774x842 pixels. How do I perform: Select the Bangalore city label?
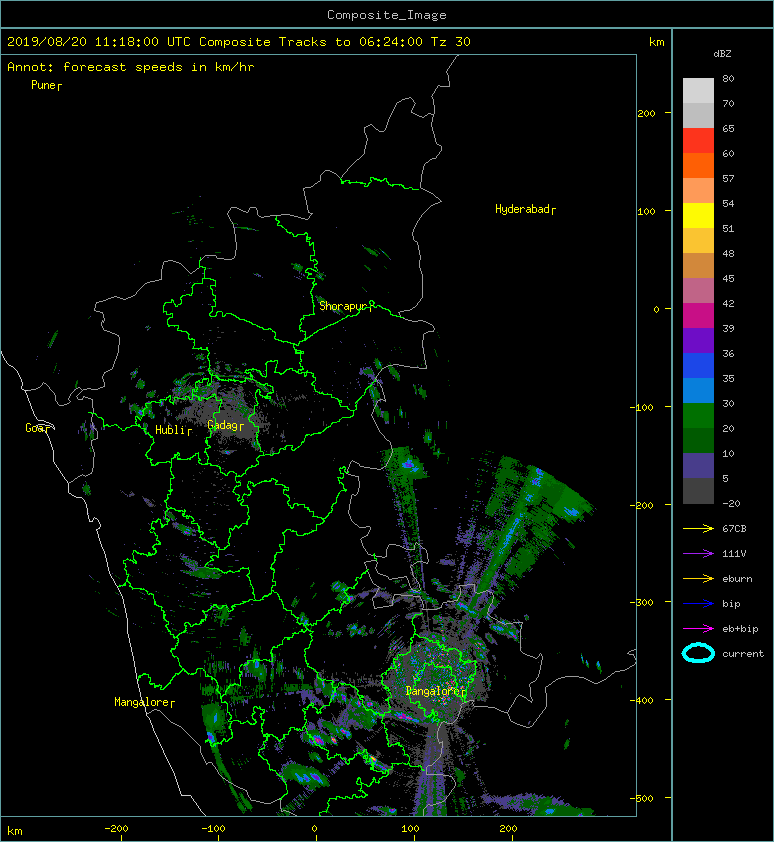pos(433,691)
